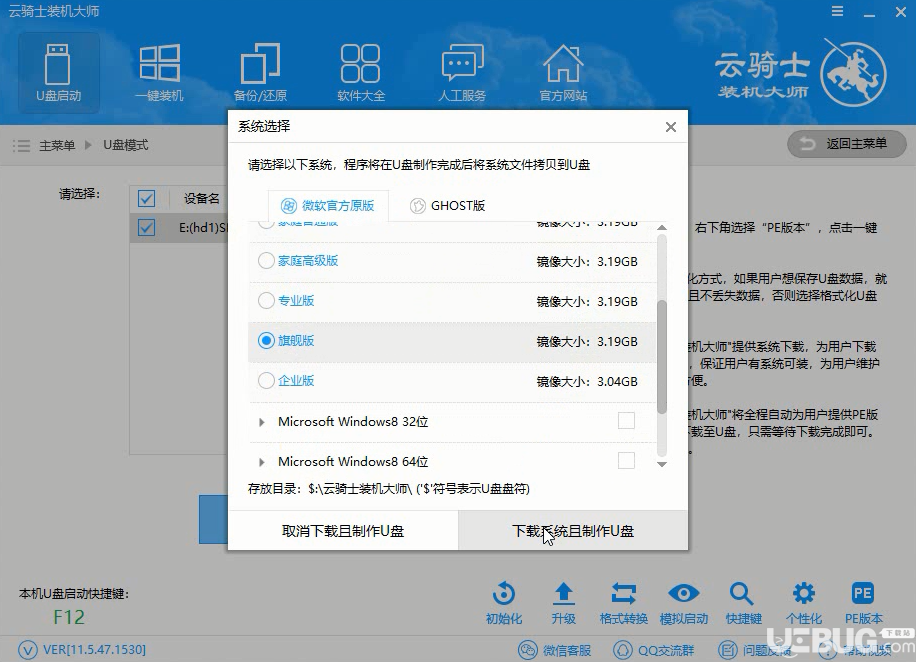Open QQ交流群 in status bar
916x662 pixels.
(x=654, y=650)
